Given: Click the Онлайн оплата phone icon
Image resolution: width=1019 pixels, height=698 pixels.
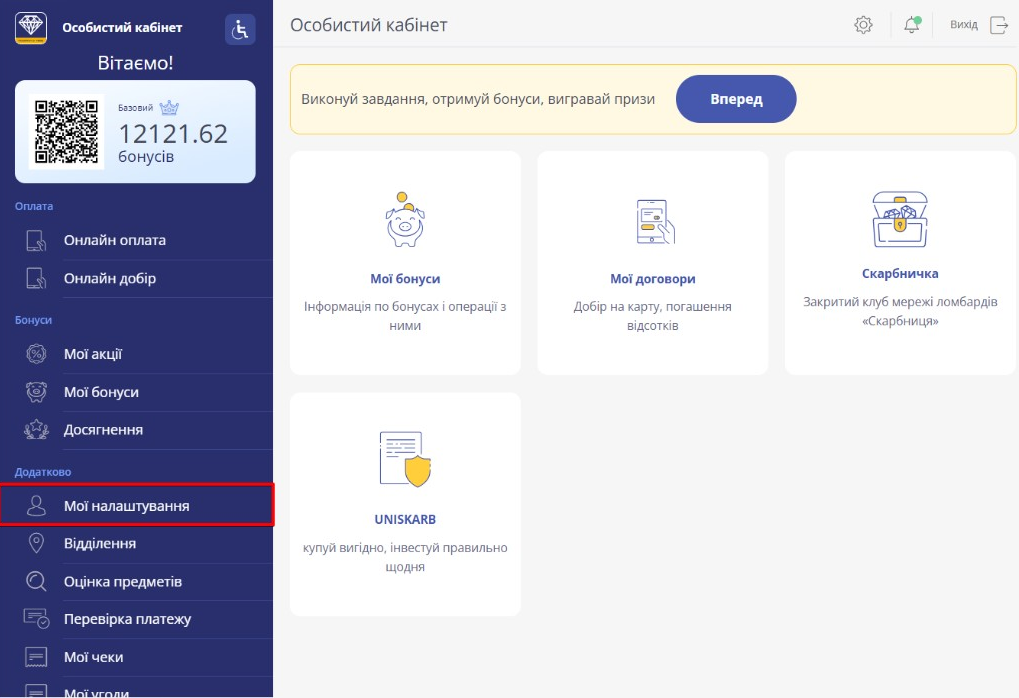Looking at the screenshot, I should pos(36,240).
